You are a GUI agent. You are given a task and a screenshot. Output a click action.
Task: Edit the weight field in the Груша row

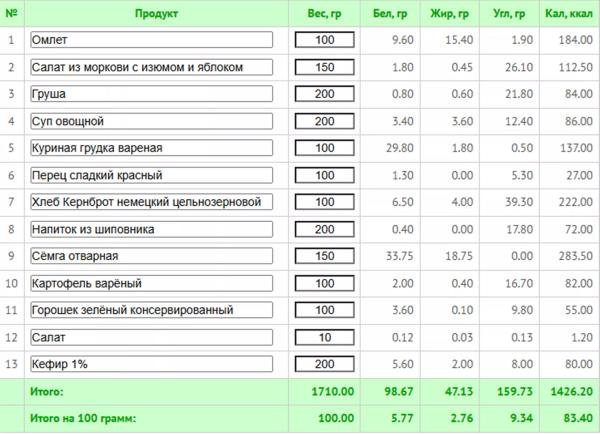324,94
